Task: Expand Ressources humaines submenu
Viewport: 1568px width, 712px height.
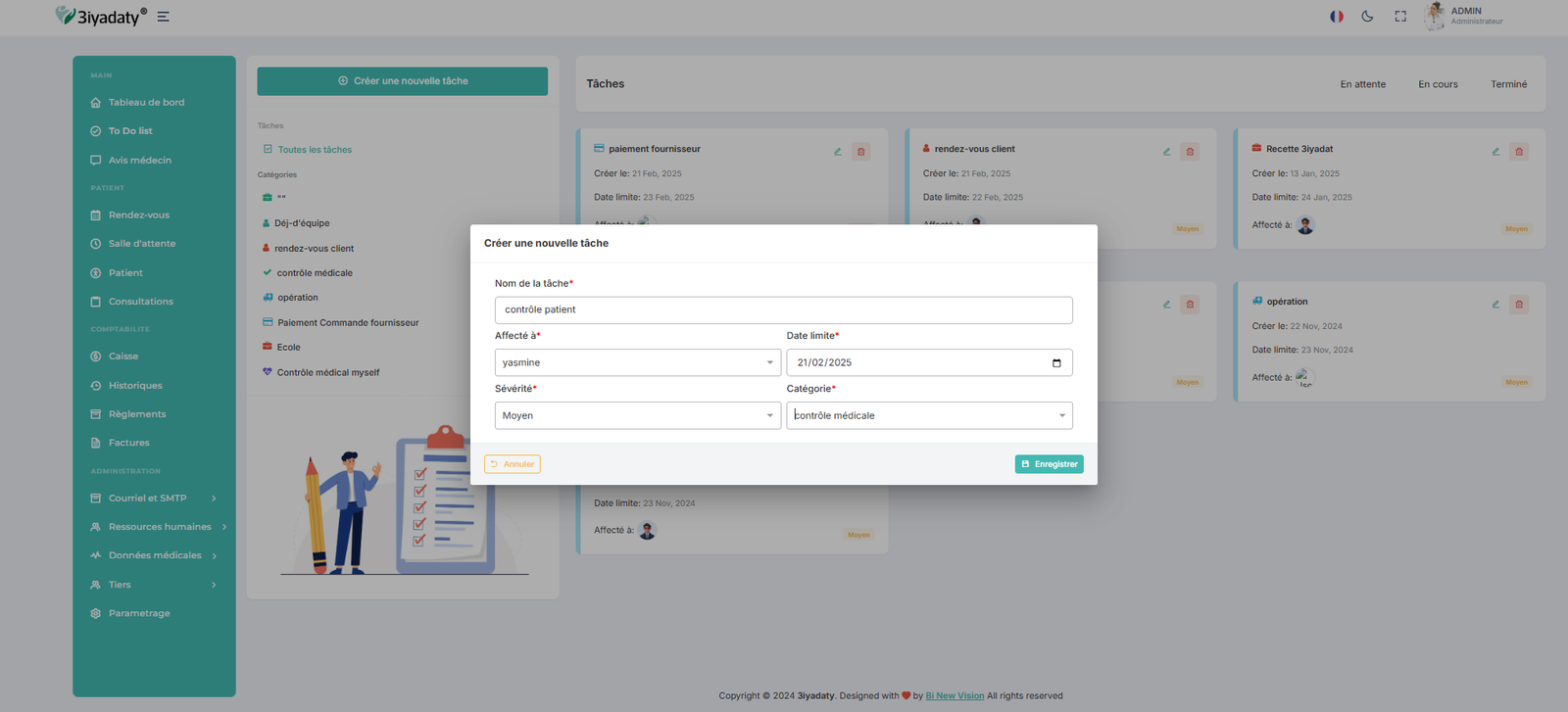Action: (x=160, y=527)
